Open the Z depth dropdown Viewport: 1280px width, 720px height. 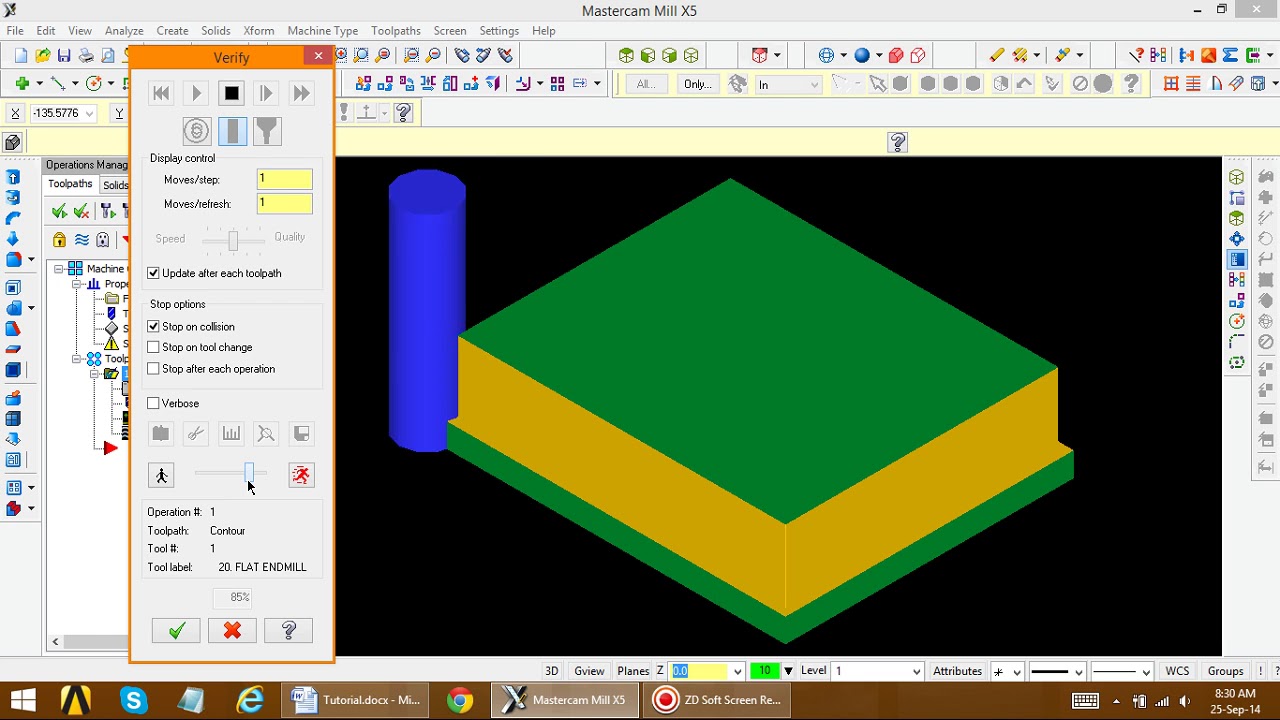click(738, 671)
